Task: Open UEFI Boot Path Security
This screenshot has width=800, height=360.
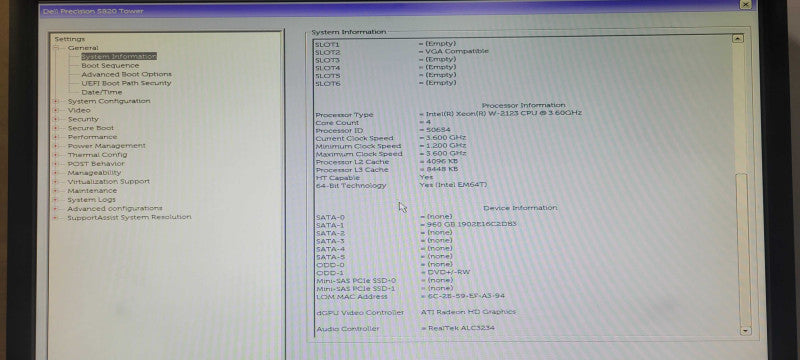Action: pyautogui.click(x=126, y=83)
